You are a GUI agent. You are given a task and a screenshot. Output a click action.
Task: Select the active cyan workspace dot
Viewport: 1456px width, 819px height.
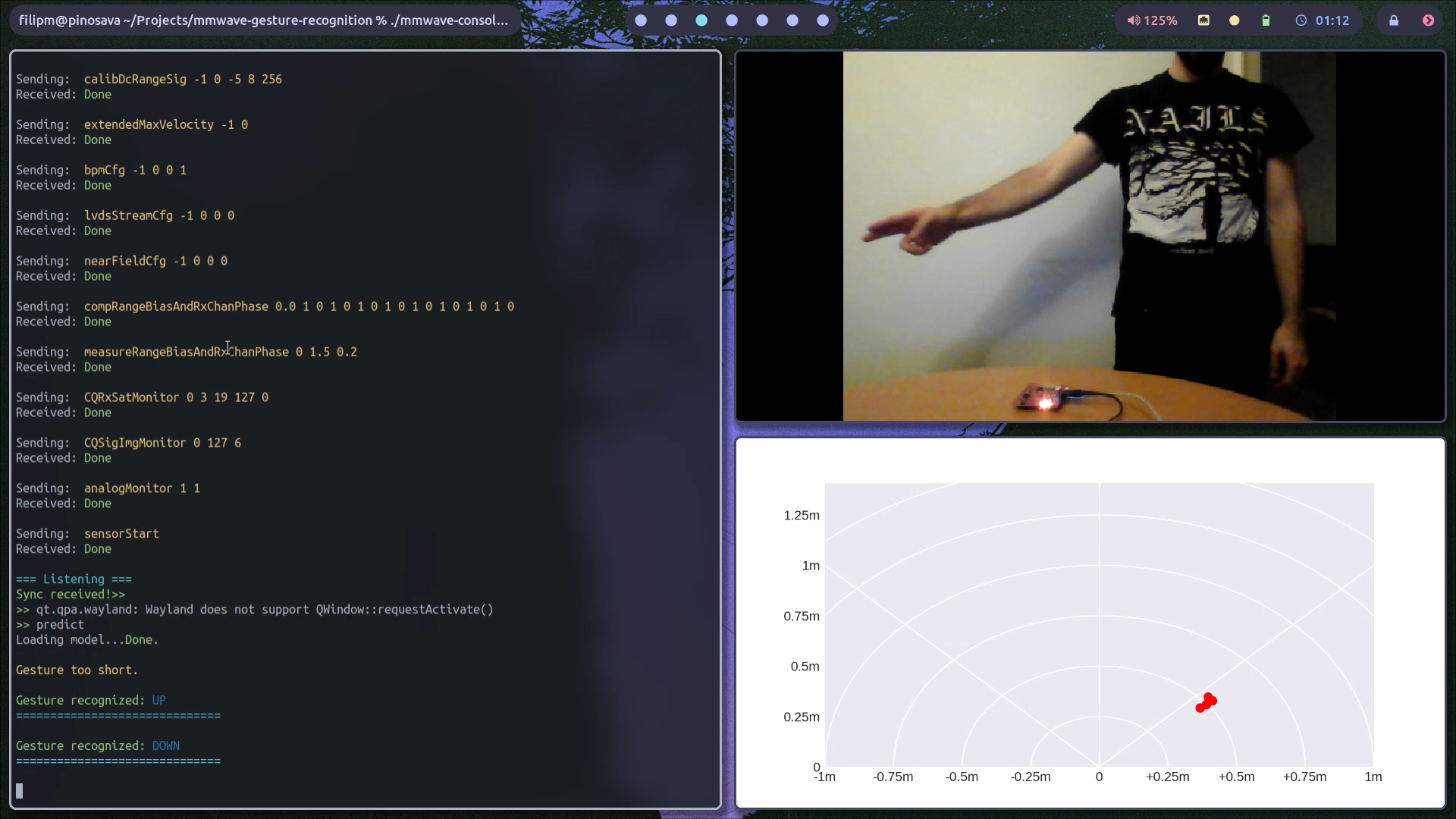point(701,20)
